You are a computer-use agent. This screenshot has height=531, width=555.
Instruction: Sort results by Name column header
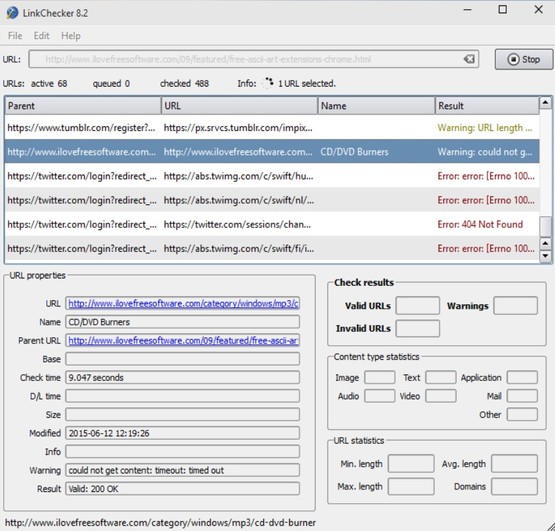376,106
